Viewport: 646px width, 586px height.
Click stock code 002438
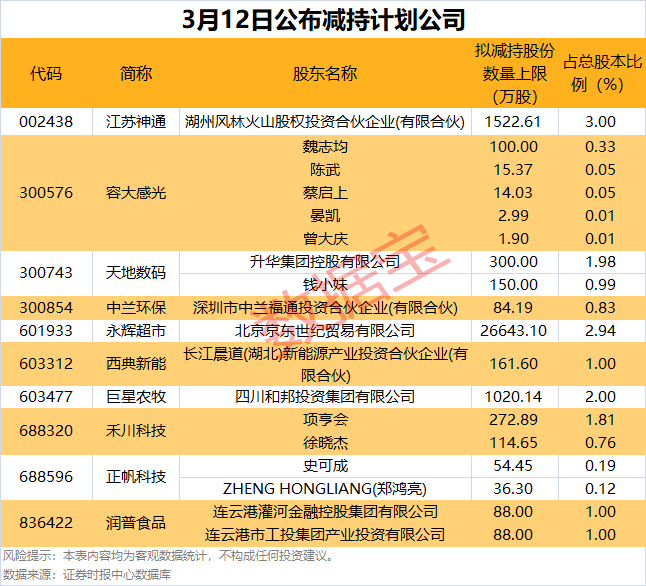tap(46, 122)
